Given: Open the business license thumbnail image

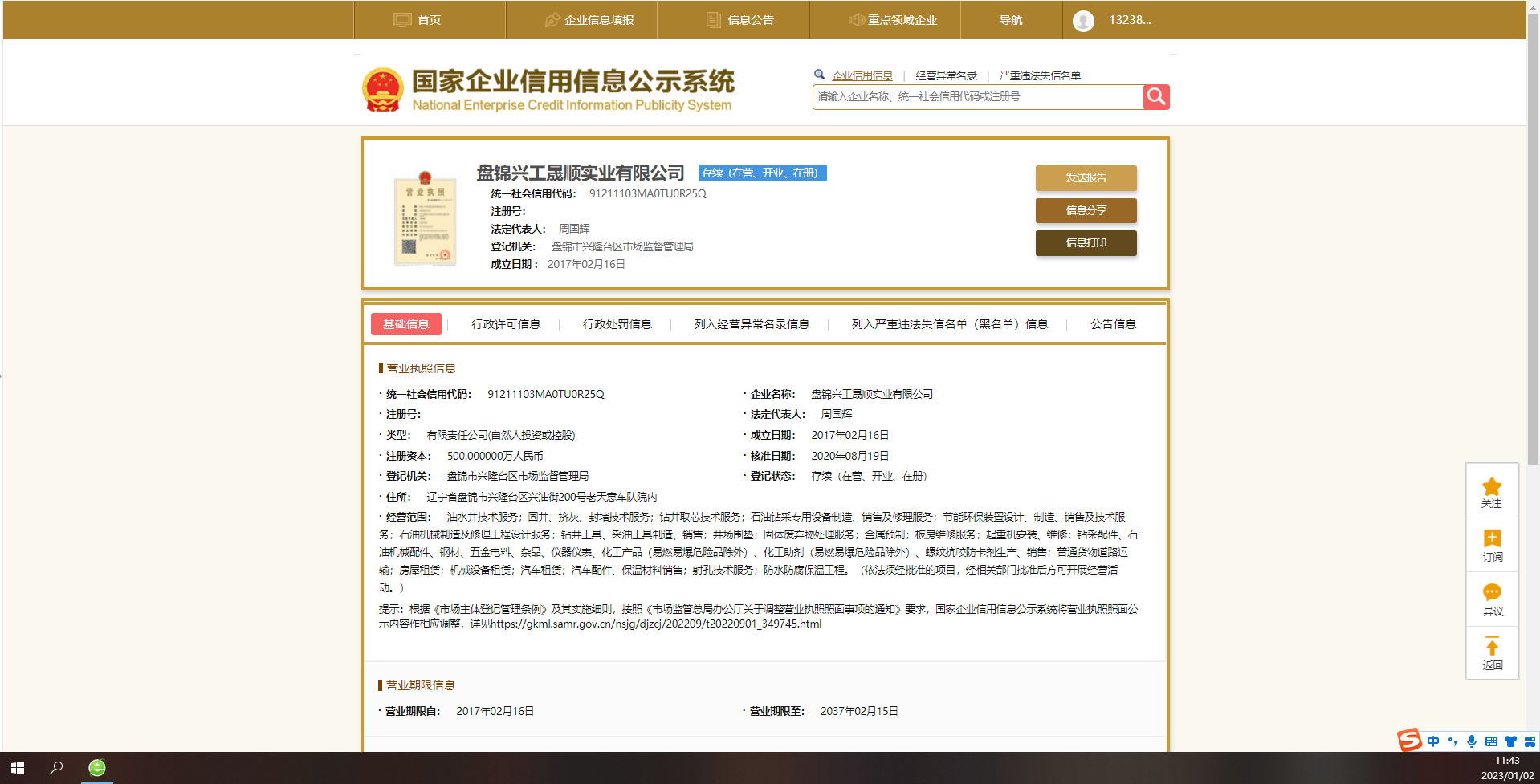Looking at the screenshot, I should [425, 218].
